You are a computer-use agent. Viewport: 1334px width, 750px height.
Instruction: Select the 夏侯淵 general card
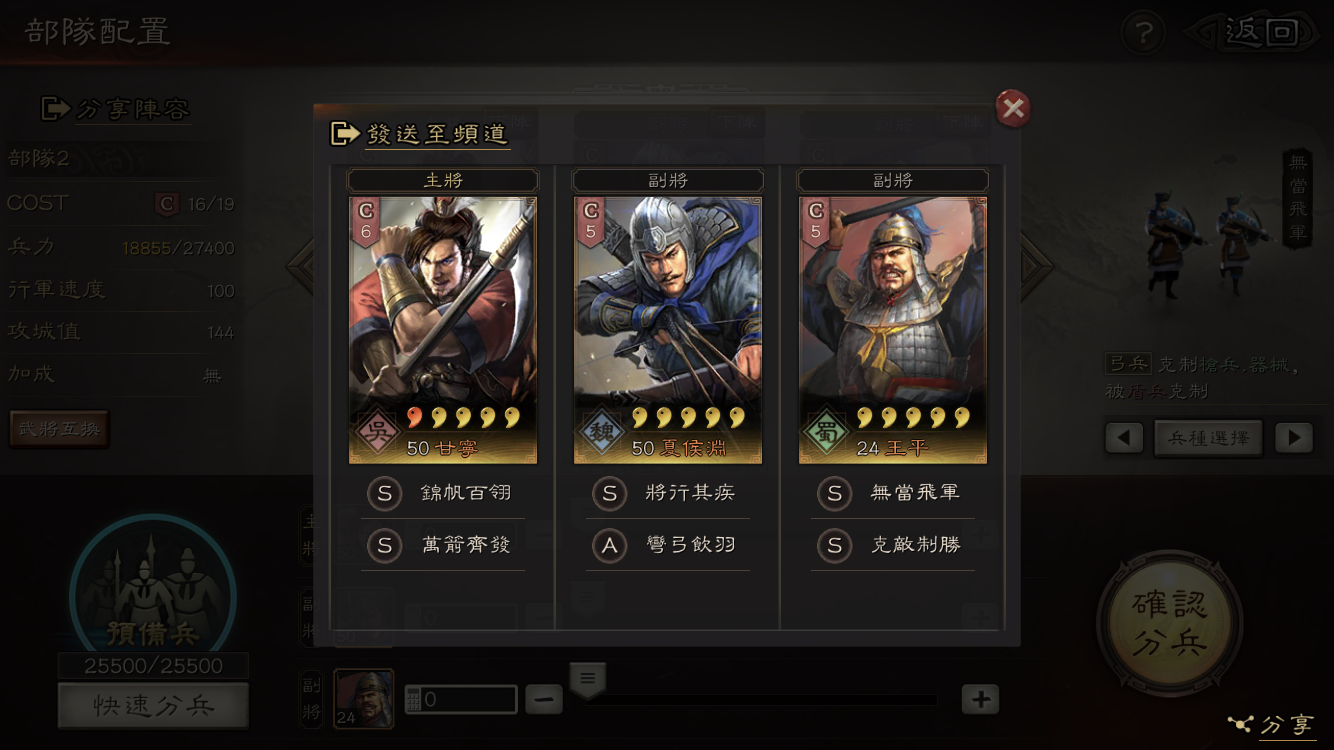[x=668, y=330]
